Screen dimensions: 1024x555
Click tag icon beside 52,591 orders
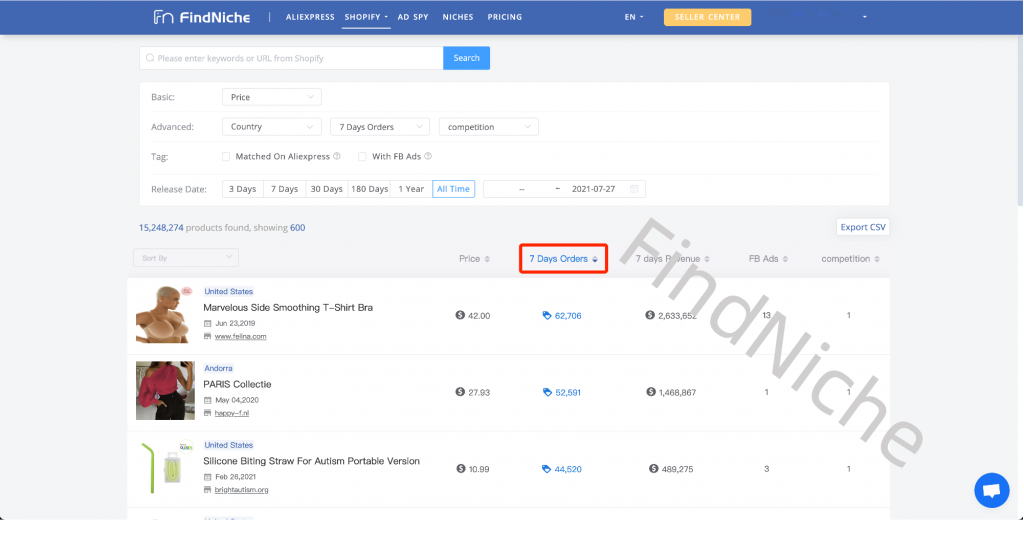click(x=547, y=392)
